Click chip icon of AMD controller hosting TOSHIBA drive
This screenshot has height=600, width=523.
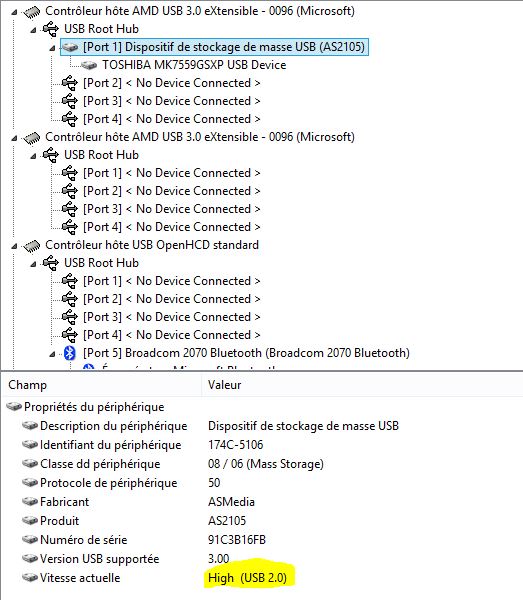32,11
